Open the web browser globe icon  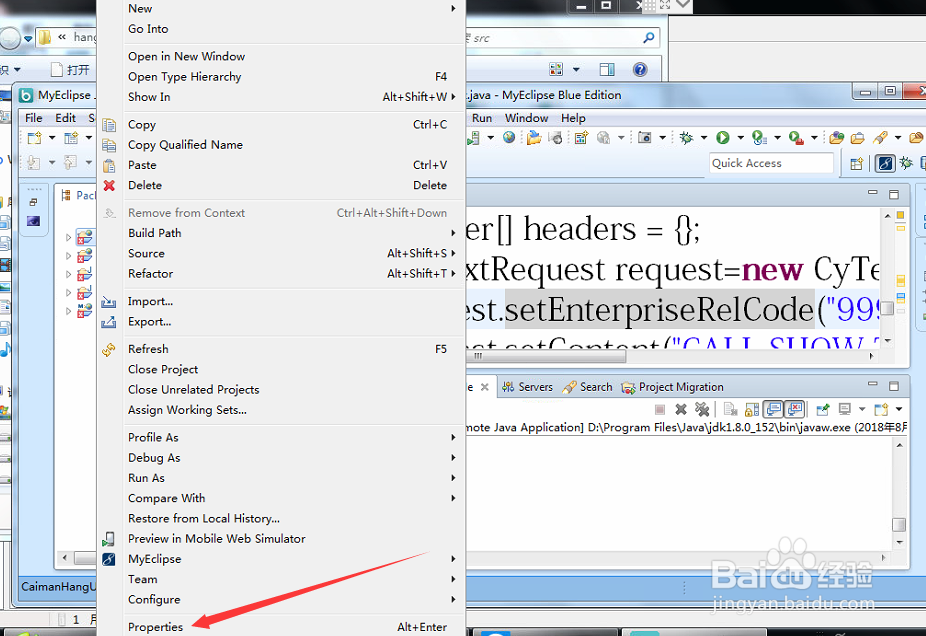(509, 138)
